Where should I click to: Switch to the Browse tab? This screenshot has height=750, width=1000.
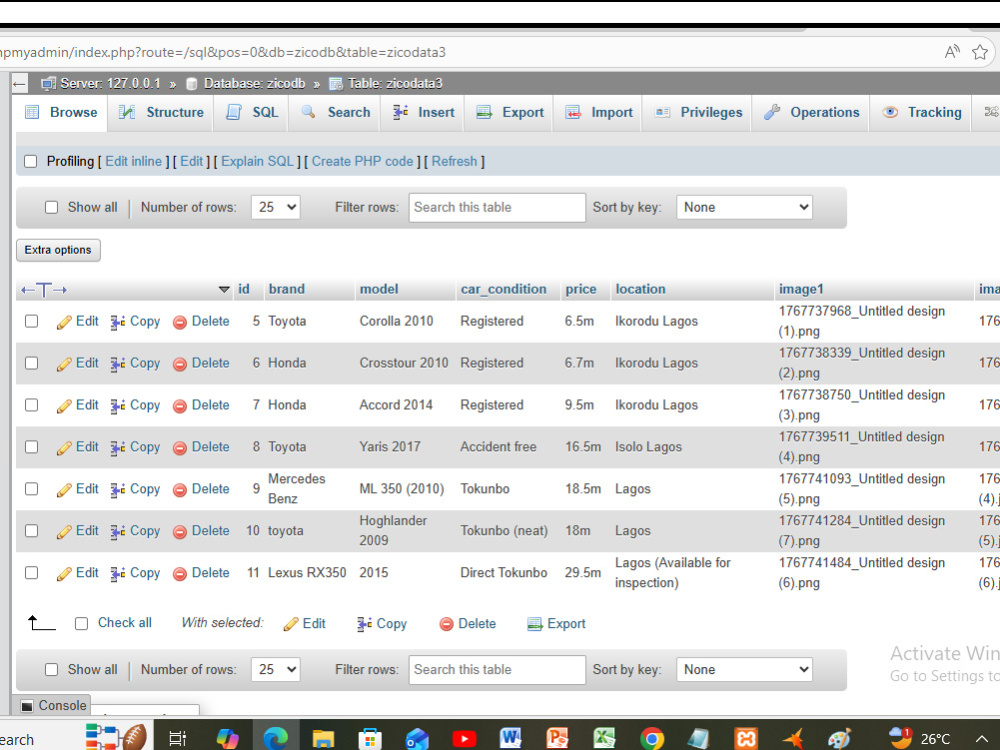(x=61, y=112)
